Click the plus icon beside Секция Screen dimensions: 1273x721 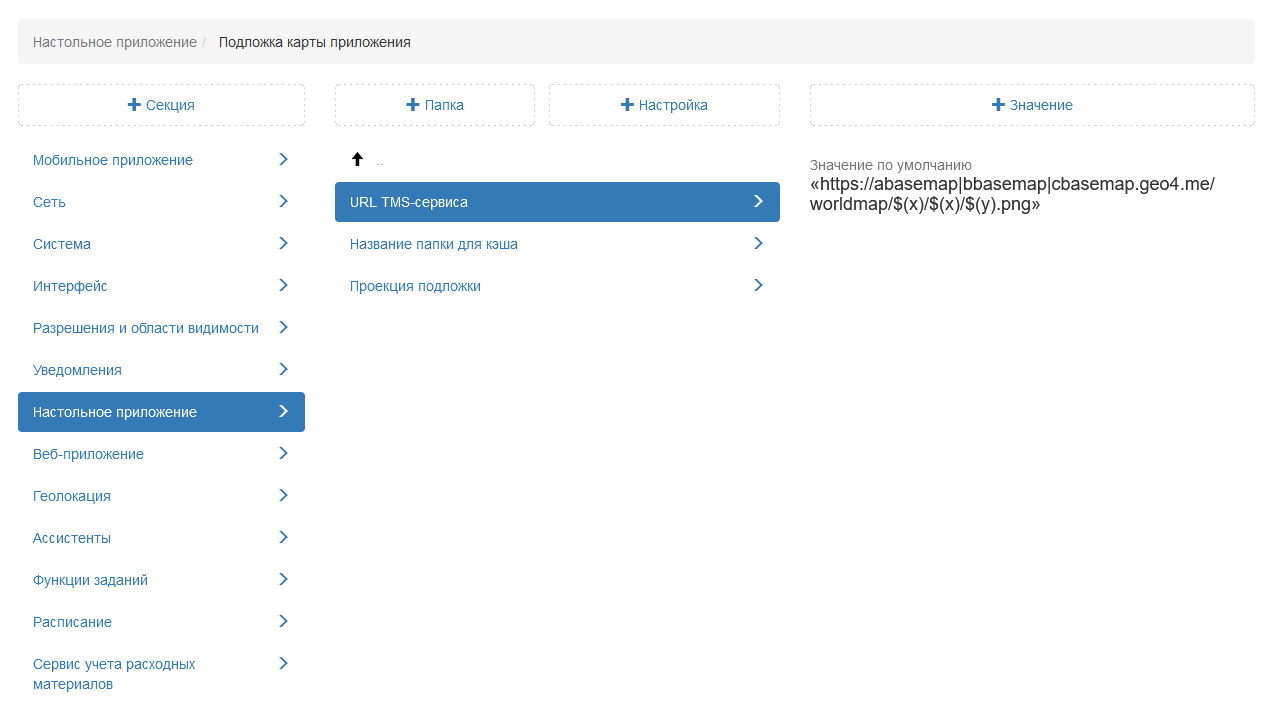[134, 105]
